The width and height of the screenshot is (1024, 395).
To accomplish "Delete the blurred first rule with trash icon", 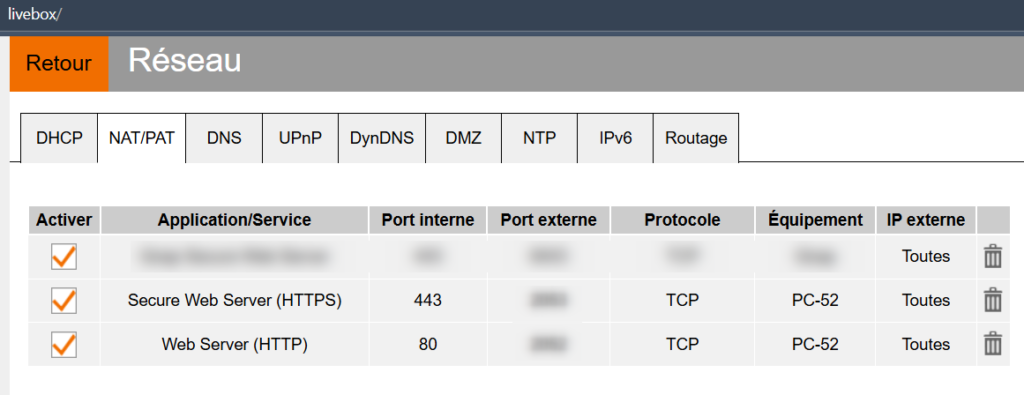I will (x=992, y=256).
